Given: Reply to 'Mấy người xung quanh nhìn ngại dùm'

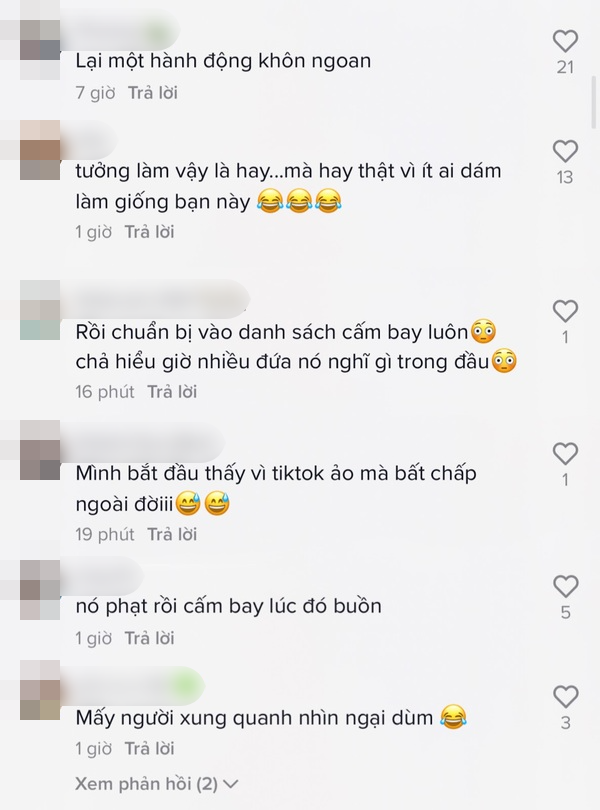Looking at the screenshot, I should [149, 748].
